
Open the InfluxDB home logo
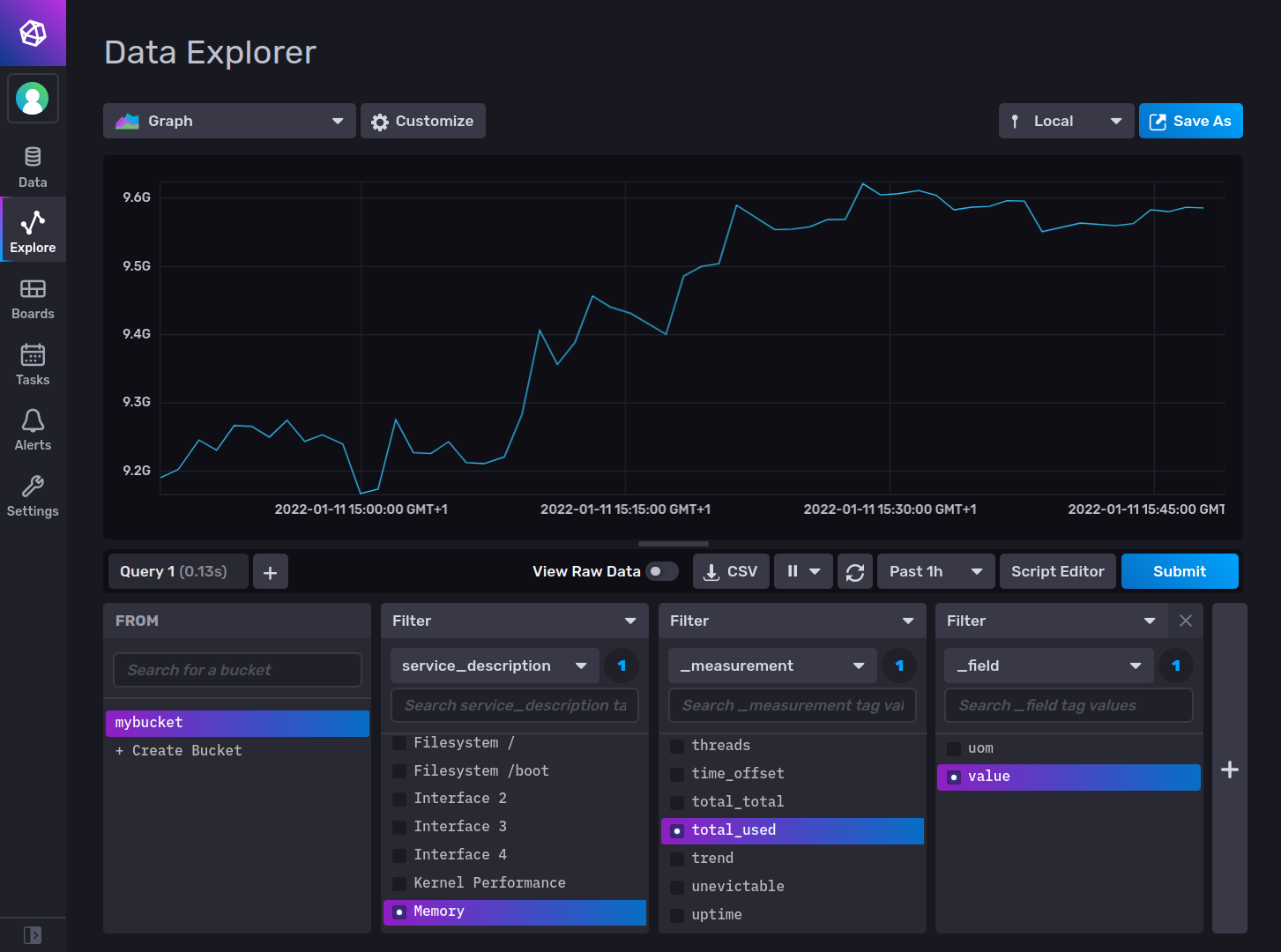tap(33, 33)
